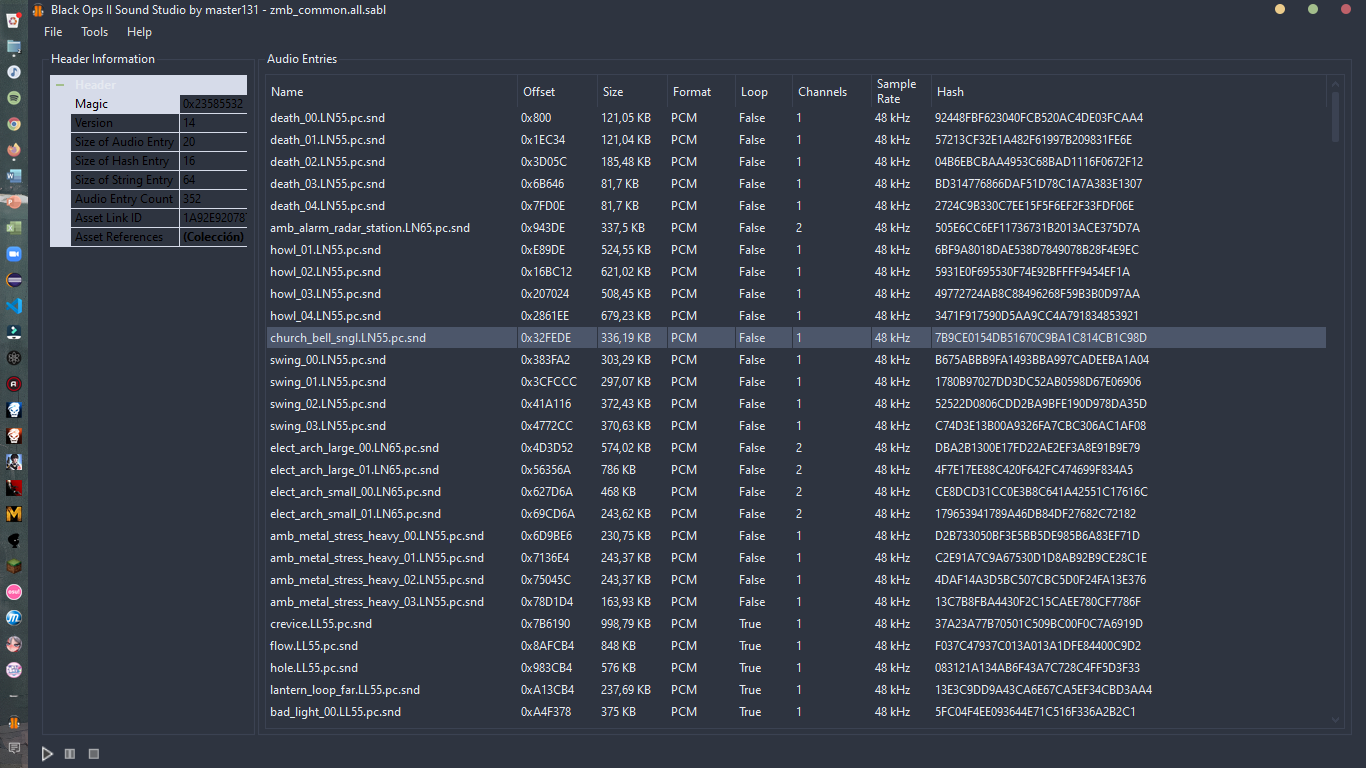Screen dimensions: 1366x768
Task: Open the Help menu
Action: point(140,32)
